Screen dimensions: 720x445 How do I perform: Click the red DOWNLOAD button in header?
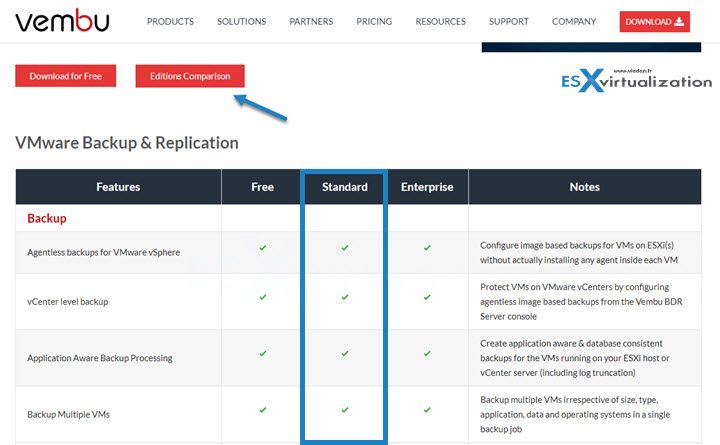coord(654,22)
